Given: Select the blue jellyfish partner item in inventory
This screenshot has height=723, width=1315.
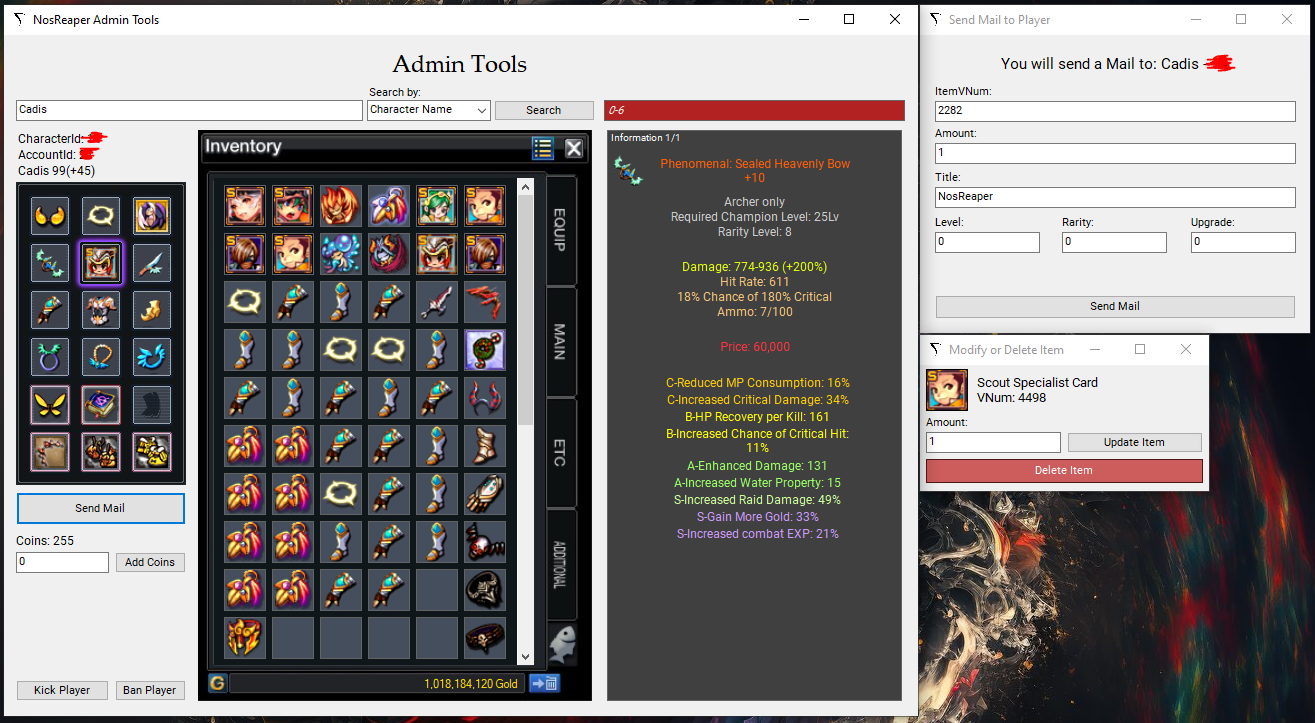Looking at the screenshot, I should [x=341, y=253].
